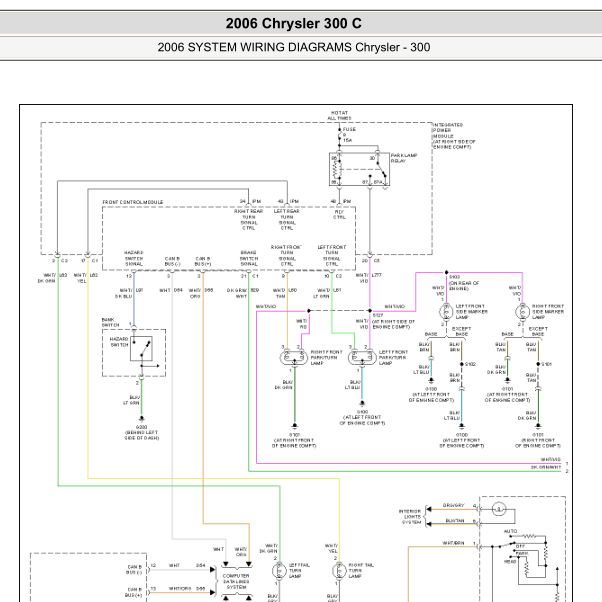Click the left tail turn lamp symbol

[279, 571]
